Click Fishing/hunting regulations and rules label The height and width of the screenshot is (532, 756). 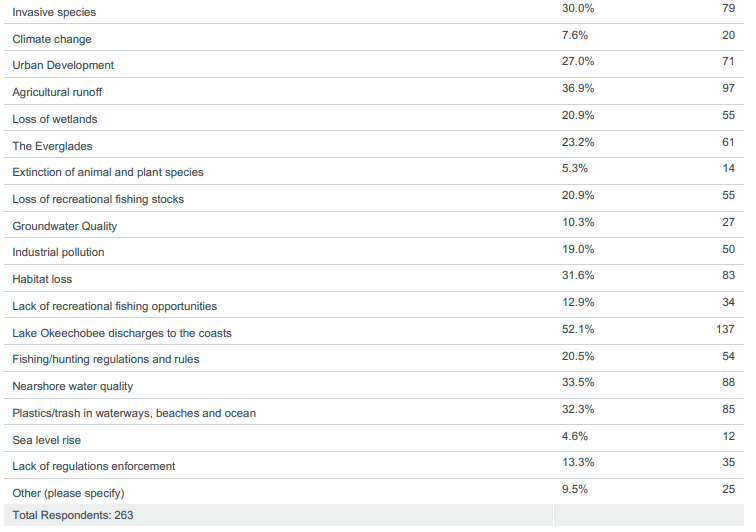(x=106, y=359)
